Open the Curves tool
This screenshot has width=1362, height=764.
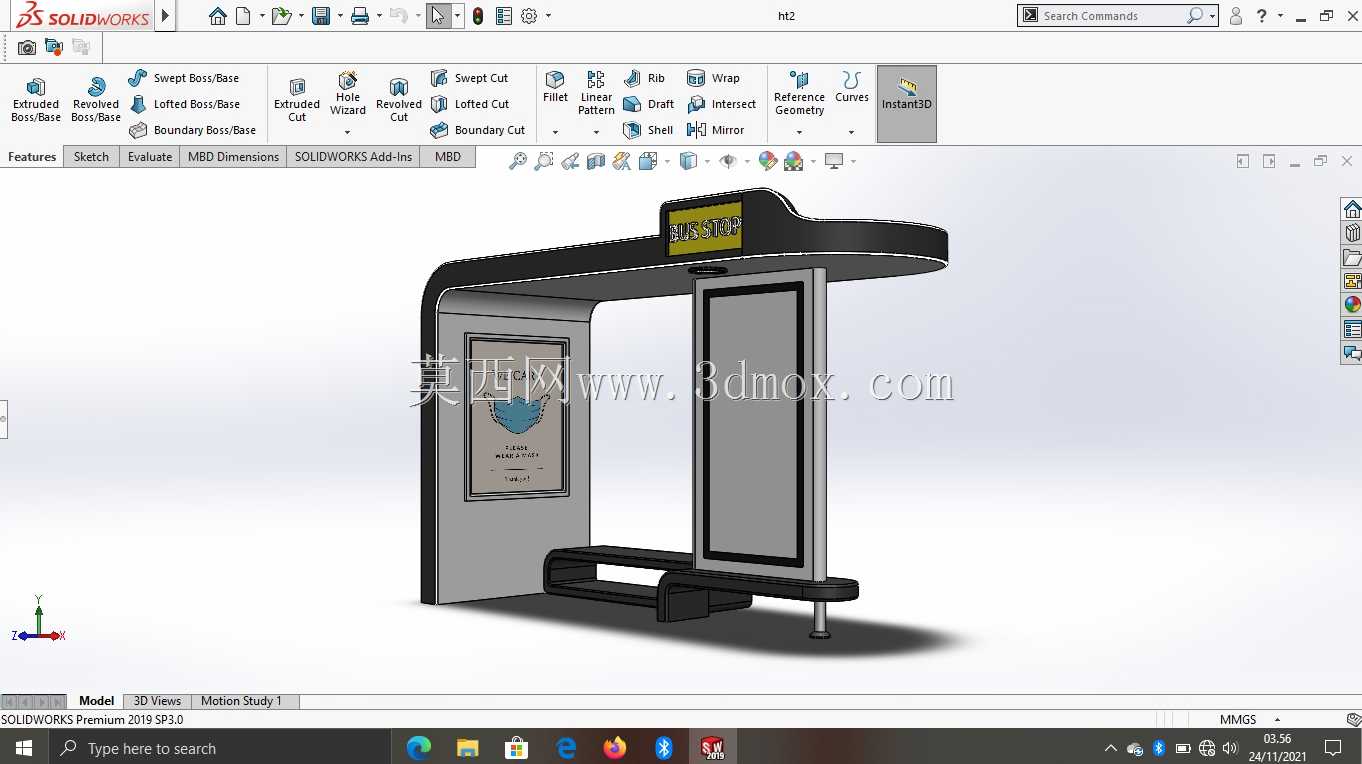tap(852, 88)
